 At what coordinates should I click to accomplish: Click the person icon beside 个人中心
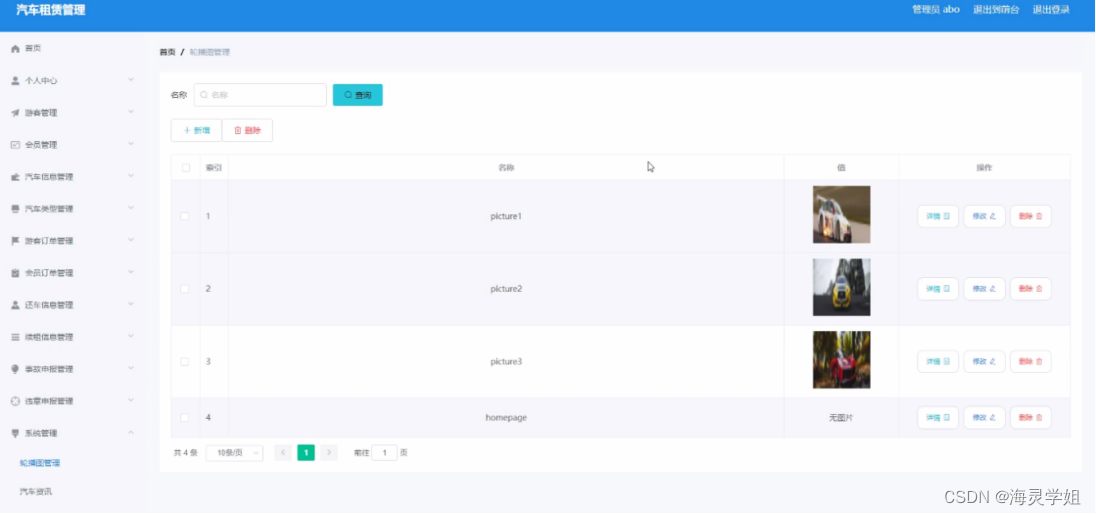(x=15, y=81)
